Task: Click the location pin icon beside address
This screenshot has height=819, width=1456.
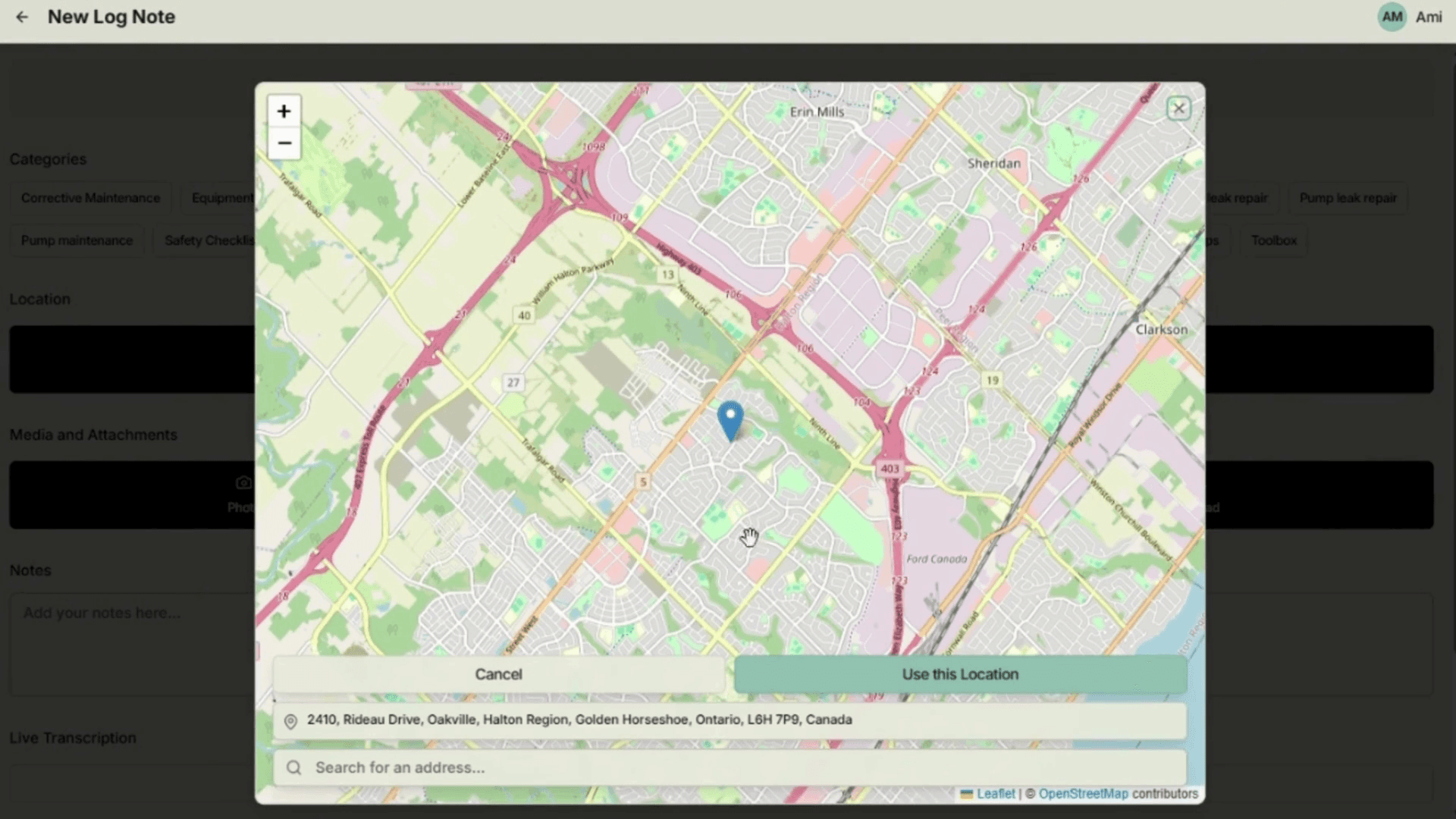Action: pos(290,720)
